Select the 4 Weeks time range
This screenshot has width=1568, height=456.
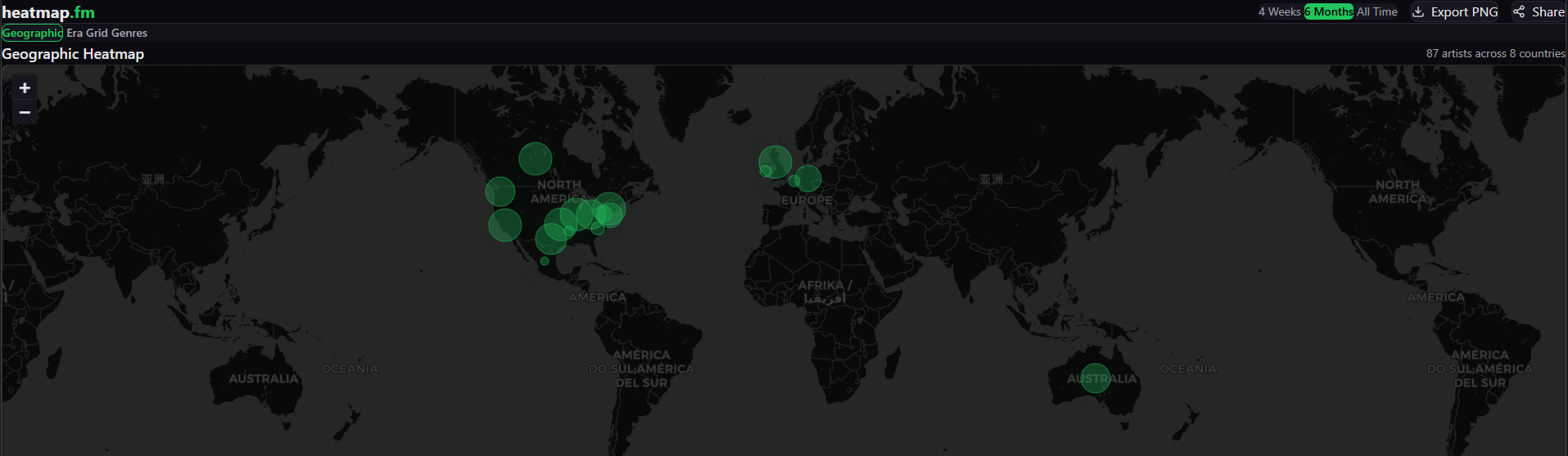click(x=1279, y=11)
